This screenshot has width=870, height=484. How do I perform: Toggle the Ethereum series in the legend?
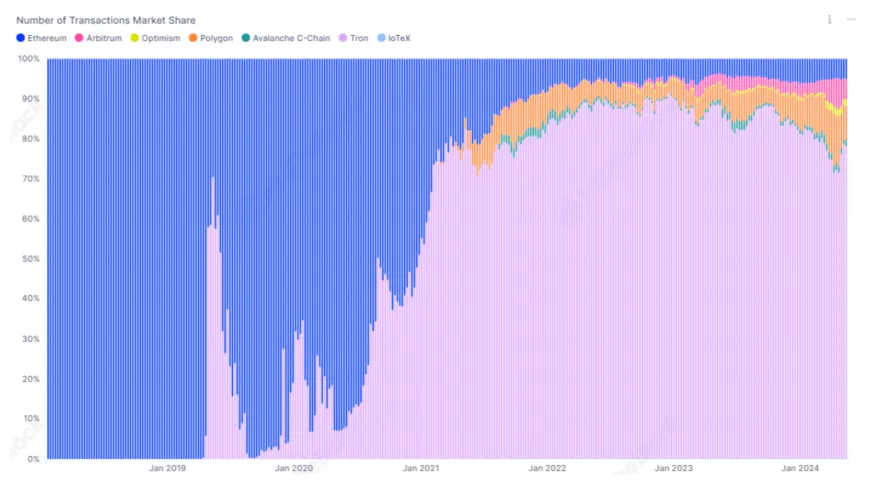coord(42,38)
